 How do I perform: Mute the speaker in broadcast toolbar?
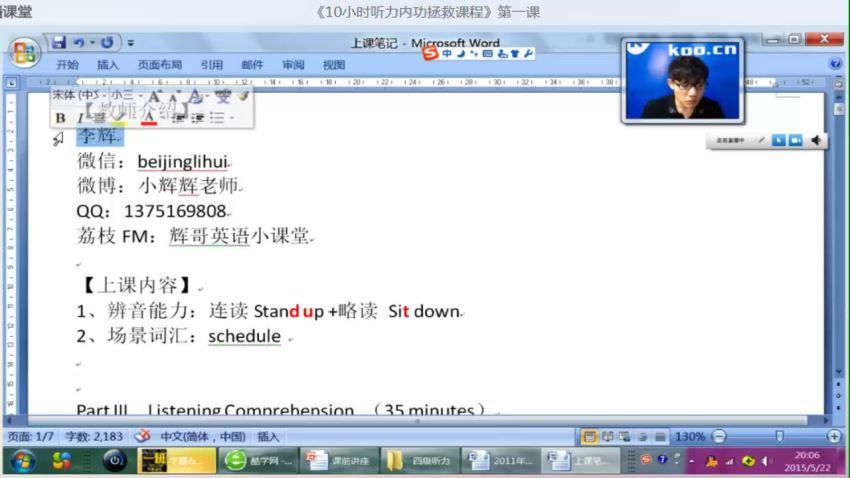click(x=816, y=140)
